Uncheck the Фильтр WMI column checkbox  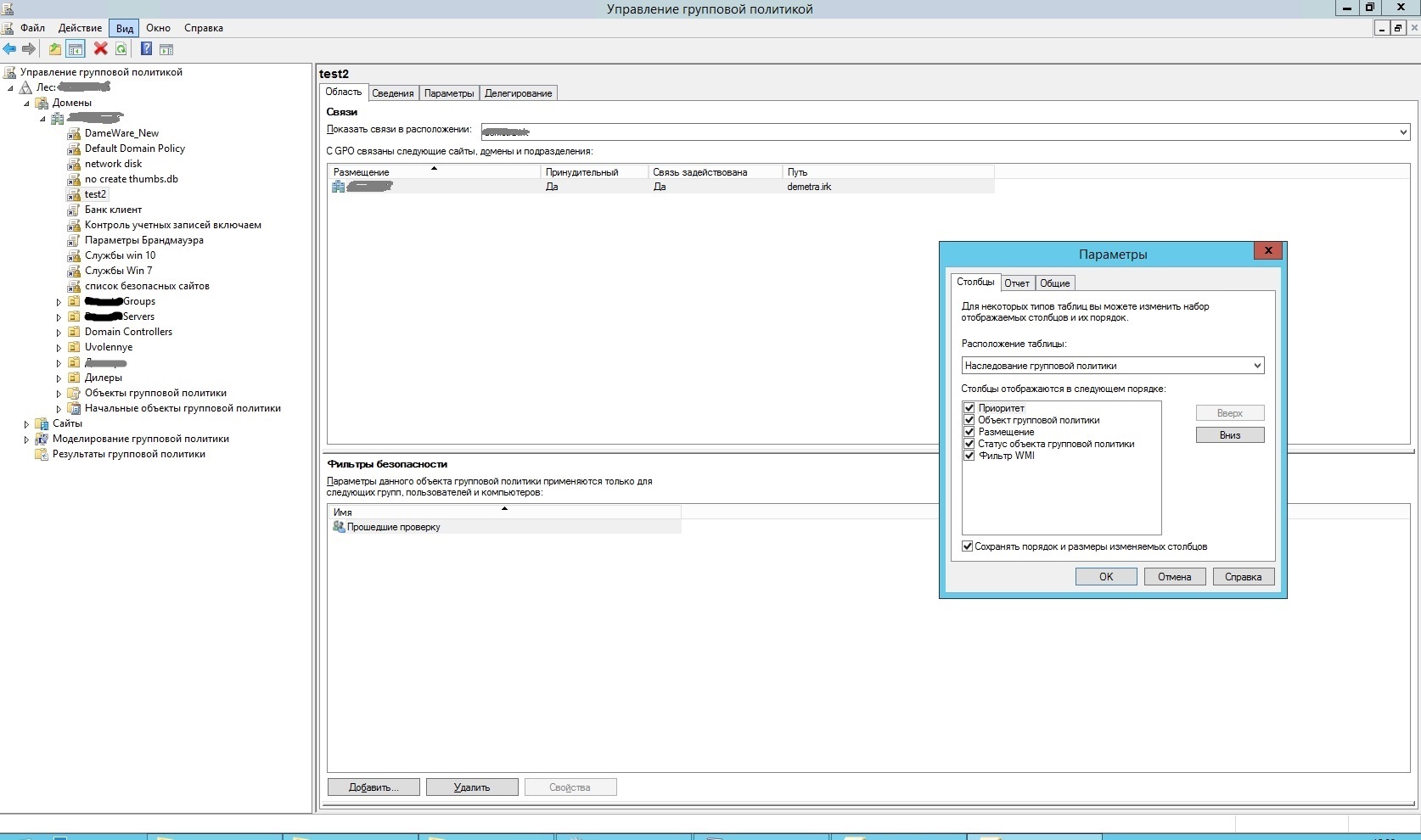[x=969, y=456]
